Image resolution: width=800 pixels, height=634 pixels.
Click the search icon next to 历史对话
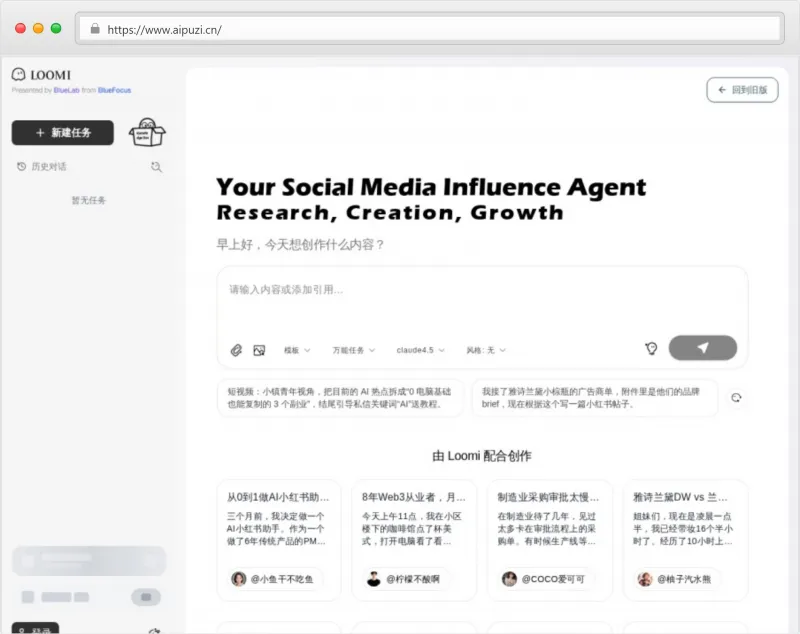pos(157,166)
